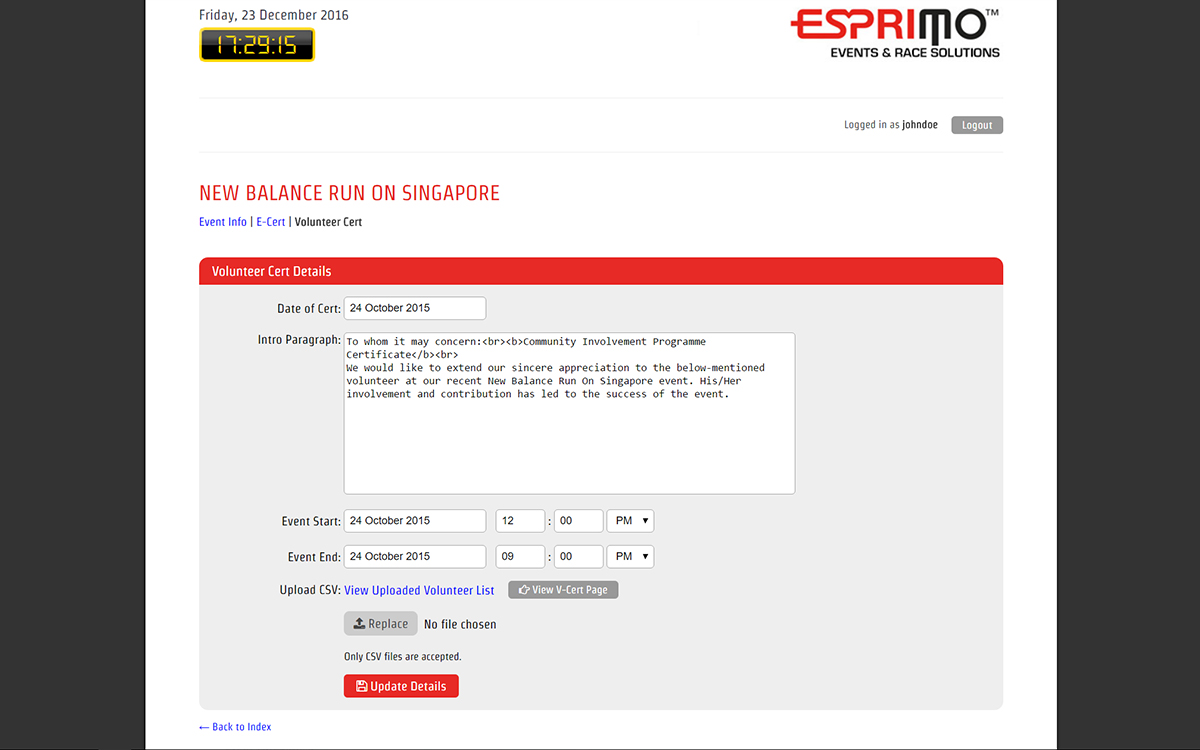Follow the Back to Index link

[235, 727]
